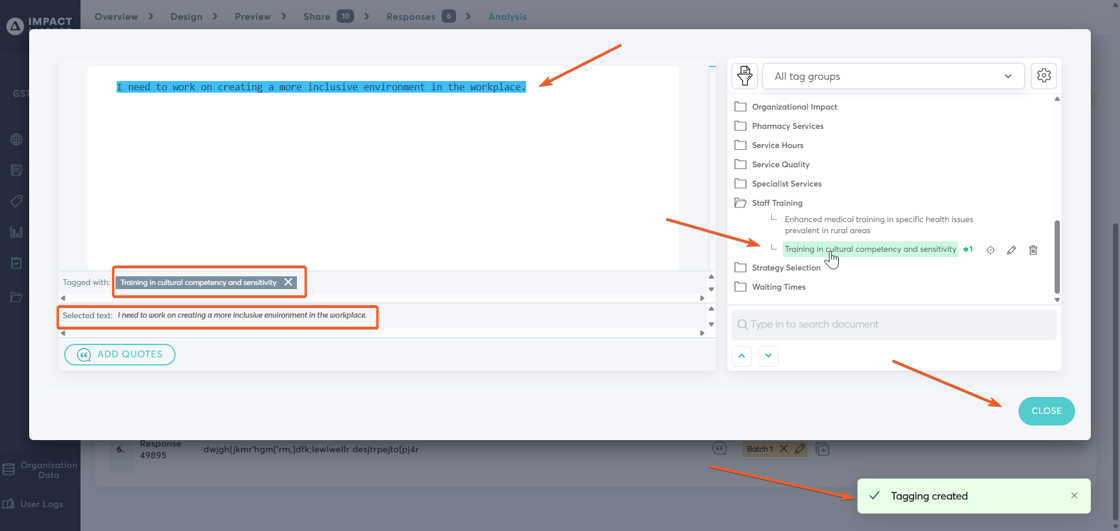Switch to the Design tab
Viewport: 1120px width, 531px height.
coord(186,17)
